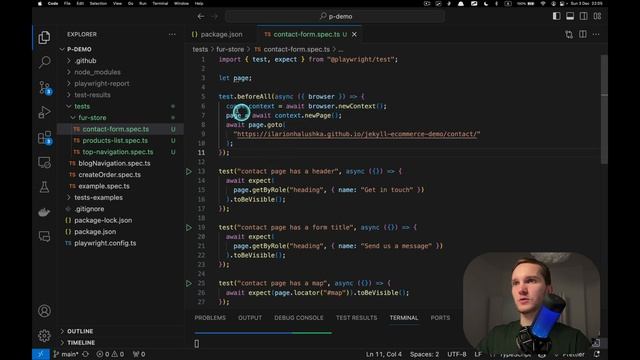Open the Accounts icon in activity bar

click(44, 311)
